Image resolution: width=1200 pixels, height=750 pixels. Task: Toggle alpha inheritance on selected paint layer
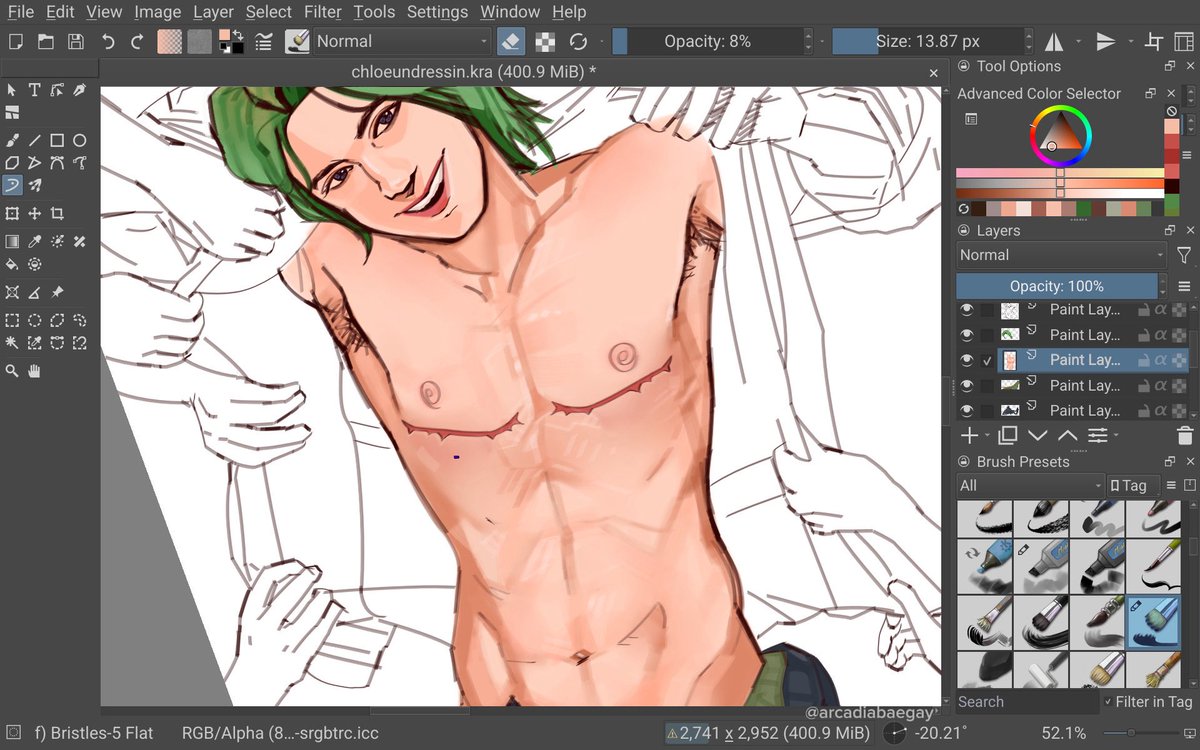[x=1161, y=360]
